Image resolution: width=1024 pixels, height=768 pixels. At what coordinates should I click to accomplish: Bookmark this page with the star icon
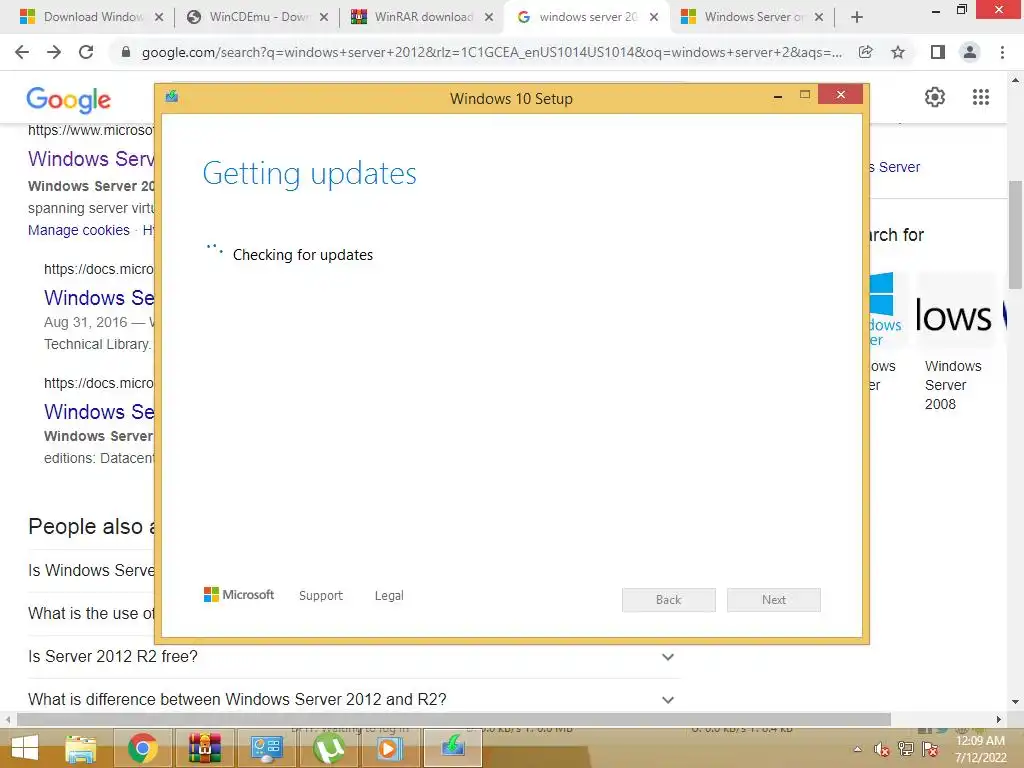pos(899,52)
